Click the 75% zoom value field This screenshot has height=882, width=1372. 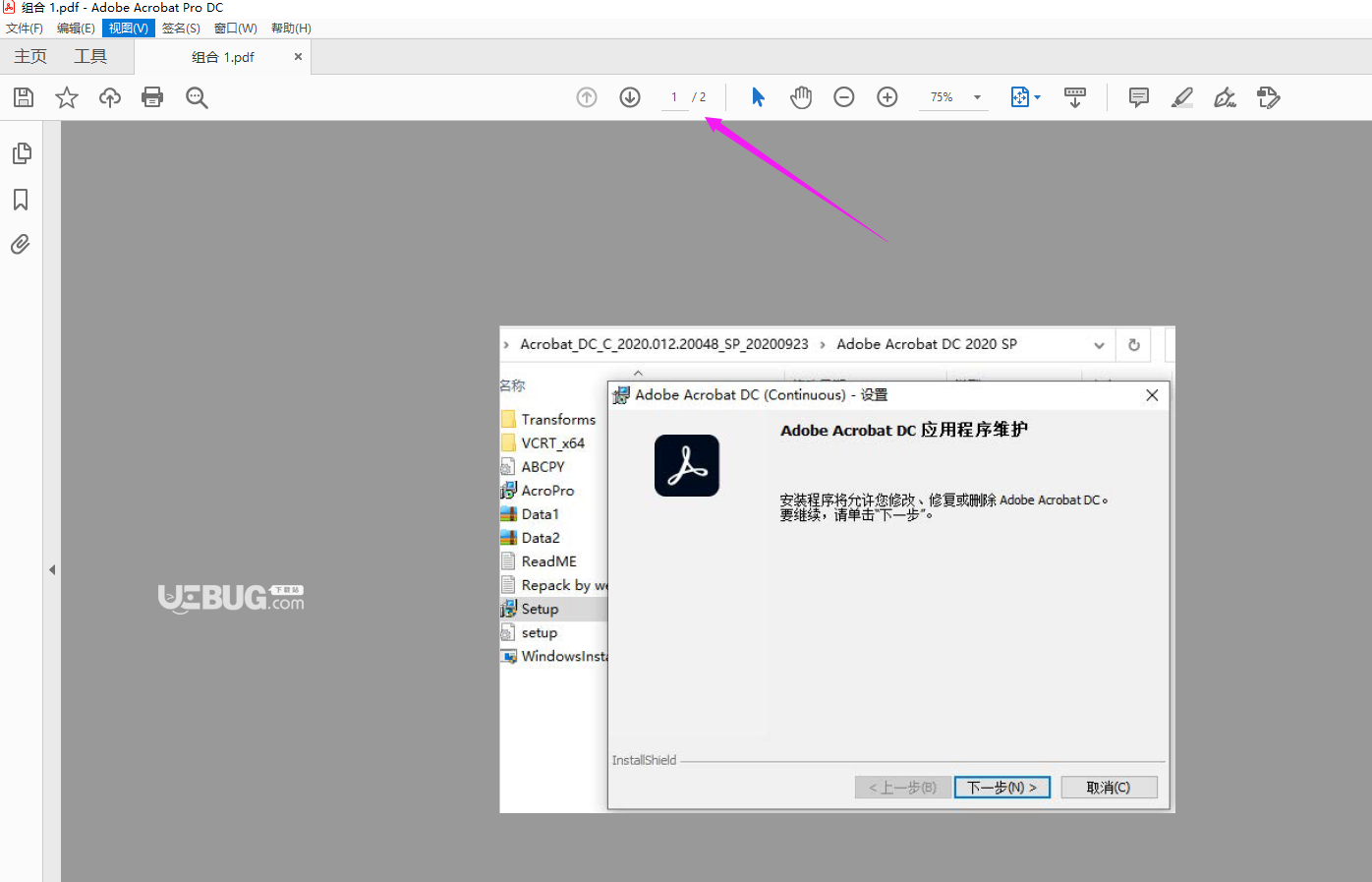(942, 97)
